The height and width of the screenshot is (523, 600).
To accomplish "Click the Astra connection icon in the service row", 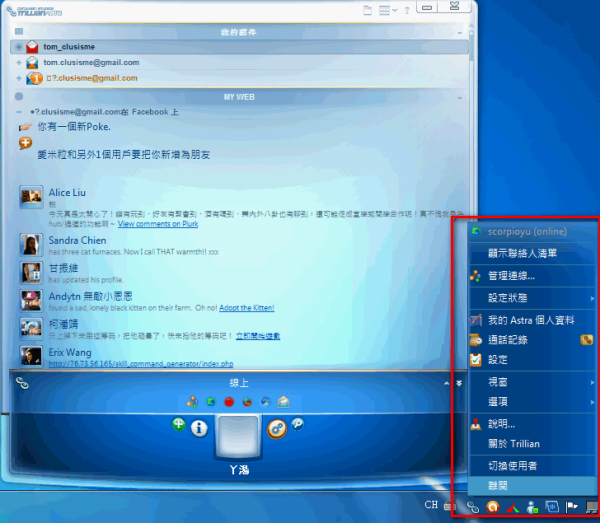I will point(192,402).
